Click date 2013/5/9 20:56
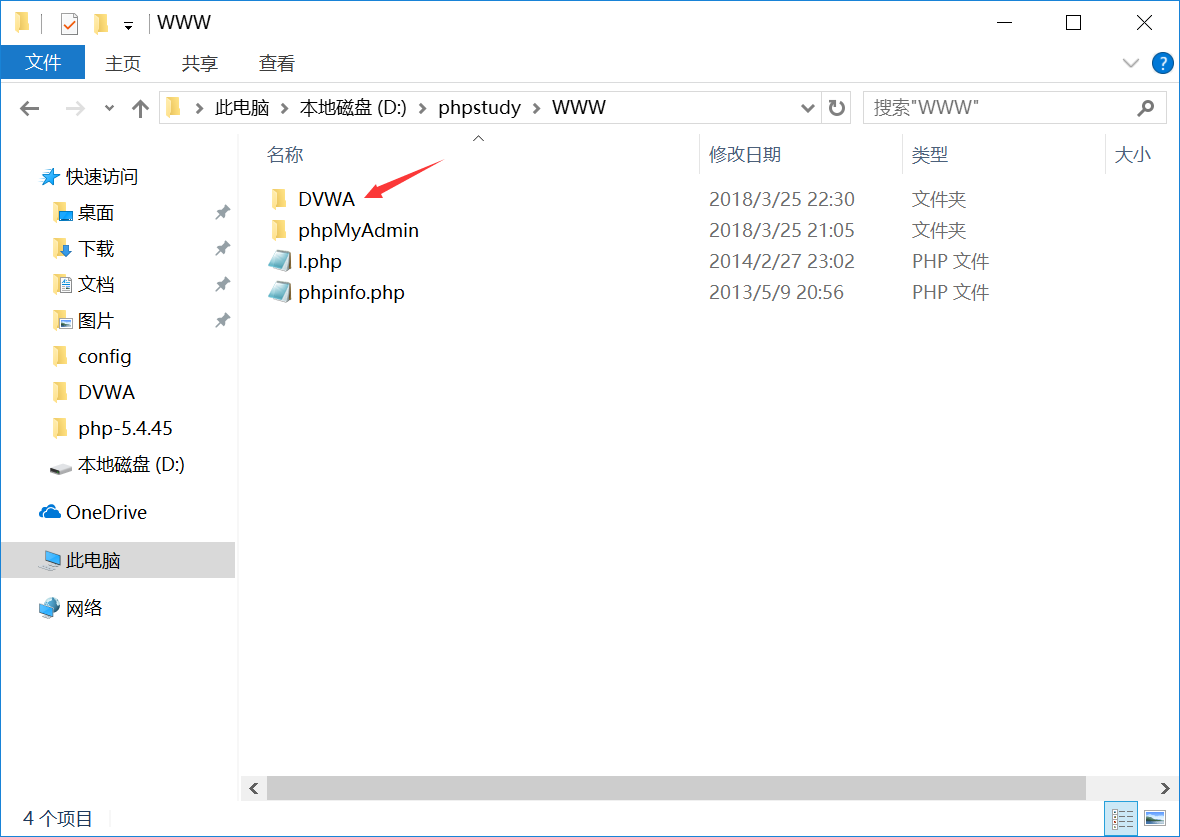 pos(776,292)
